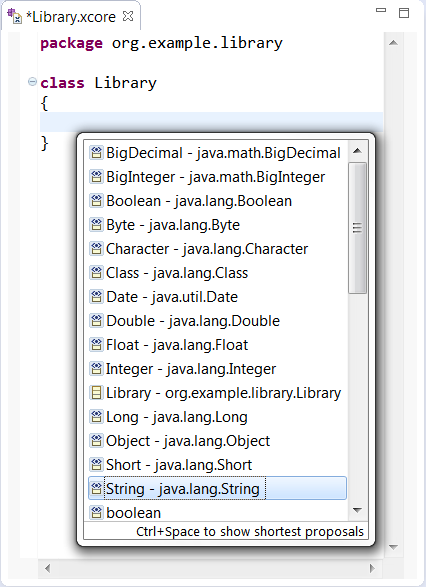The height and width of the screenshot is (587, 426).
Task: Click the data type icon next to Date
Action: click(x=96, y=297)
